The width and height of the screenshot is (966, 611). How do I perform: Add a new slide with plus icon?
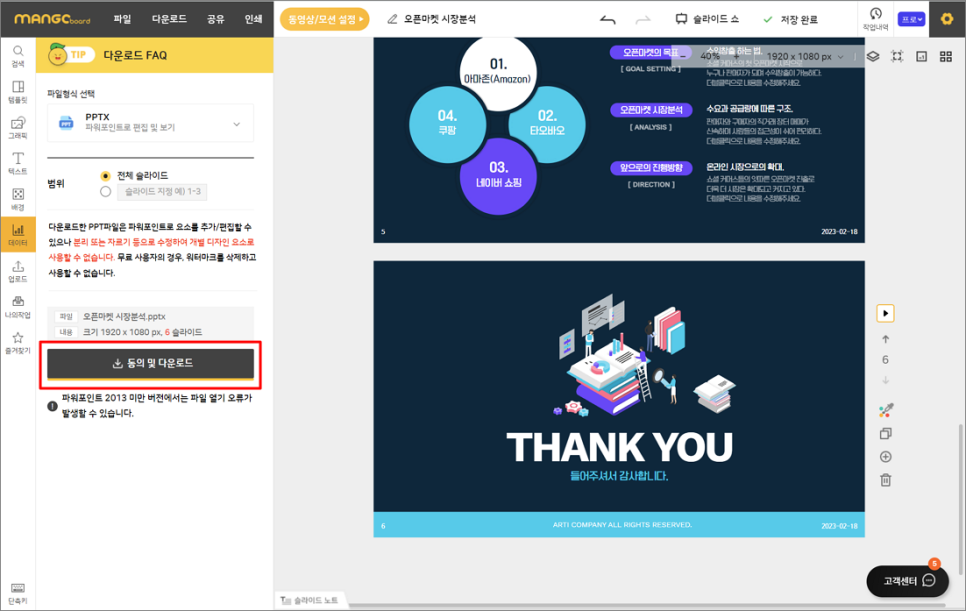pos(885,457)
